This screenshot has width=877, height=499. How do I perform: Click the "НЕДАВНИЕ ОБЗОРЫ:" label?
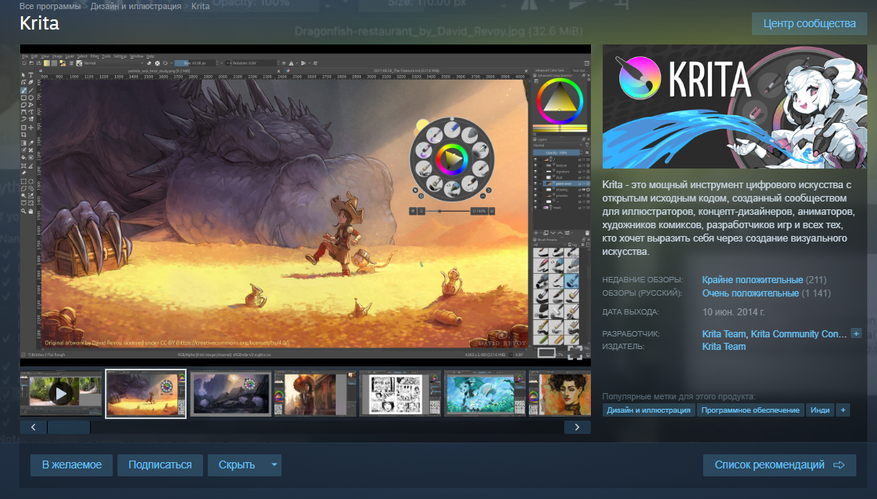(x=643, y=280)
